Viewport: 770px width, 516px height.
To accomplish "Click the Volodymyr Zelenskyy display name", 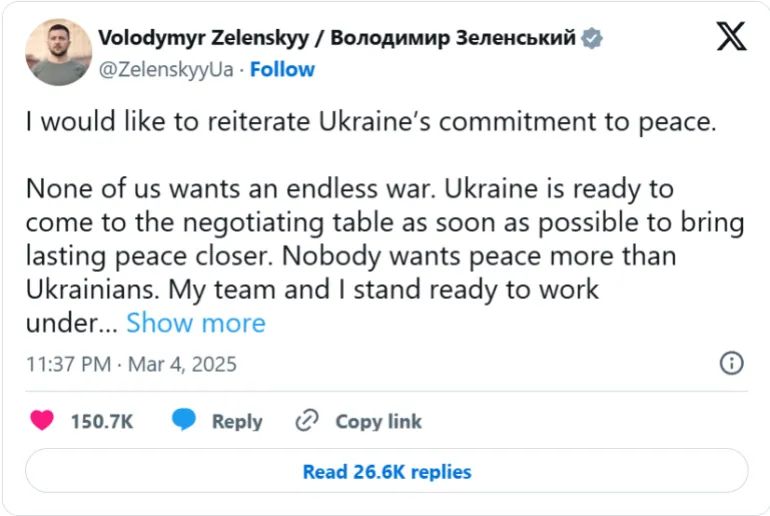I will (205, 38).
